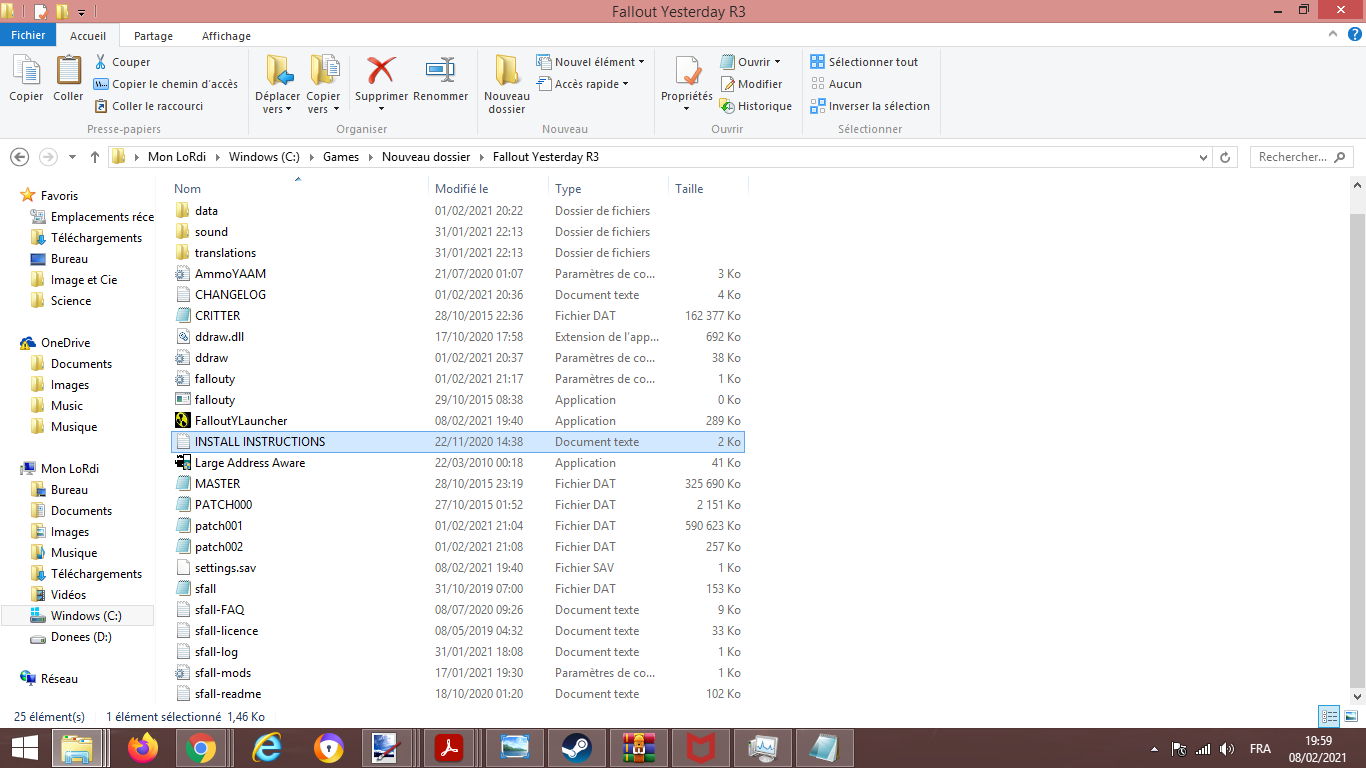
Task: Click the Renommer rename icon
Action: pyautogui.click(x=440, y=72)
